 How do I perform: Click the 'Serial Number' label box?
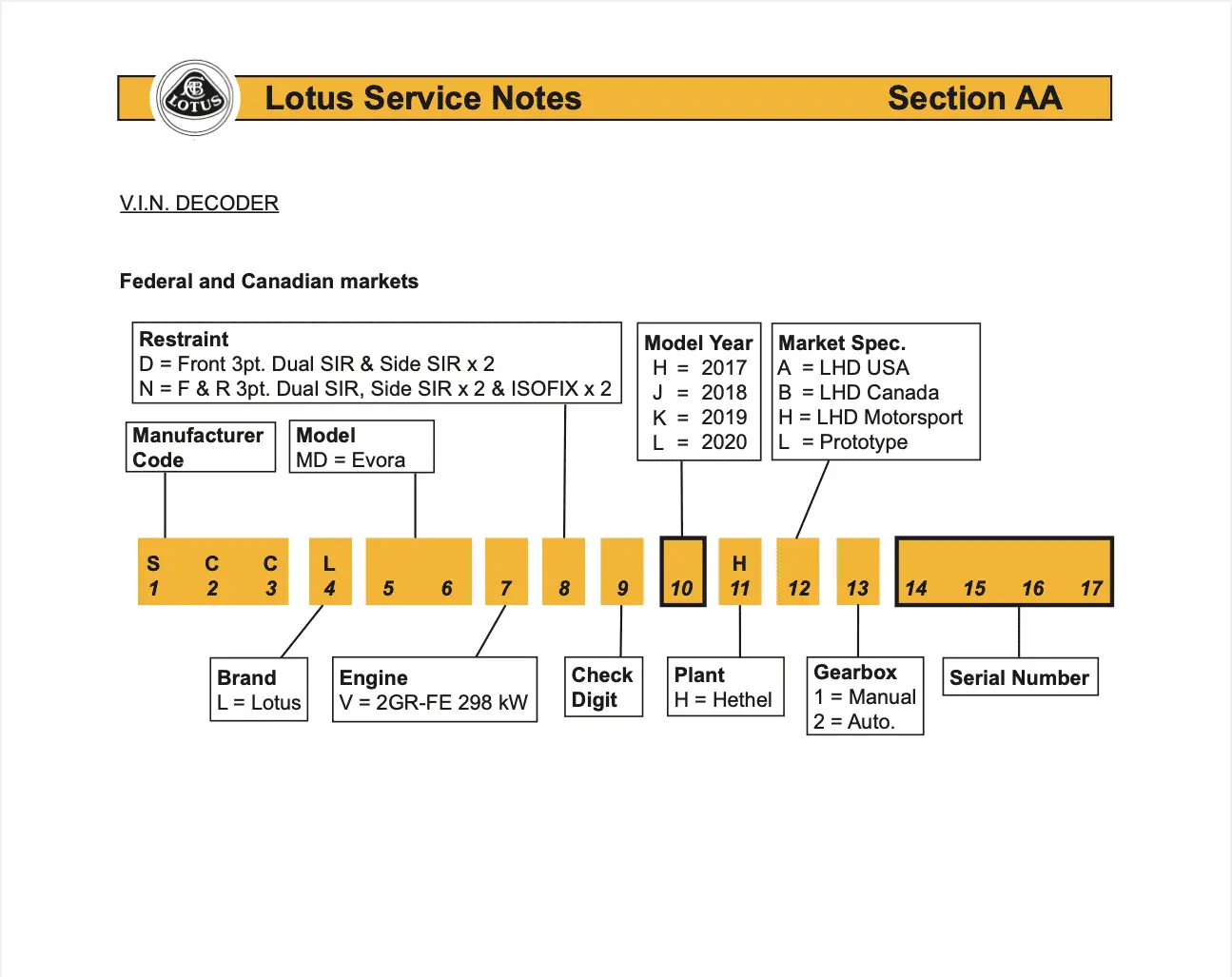click(x=1020, y=677)
